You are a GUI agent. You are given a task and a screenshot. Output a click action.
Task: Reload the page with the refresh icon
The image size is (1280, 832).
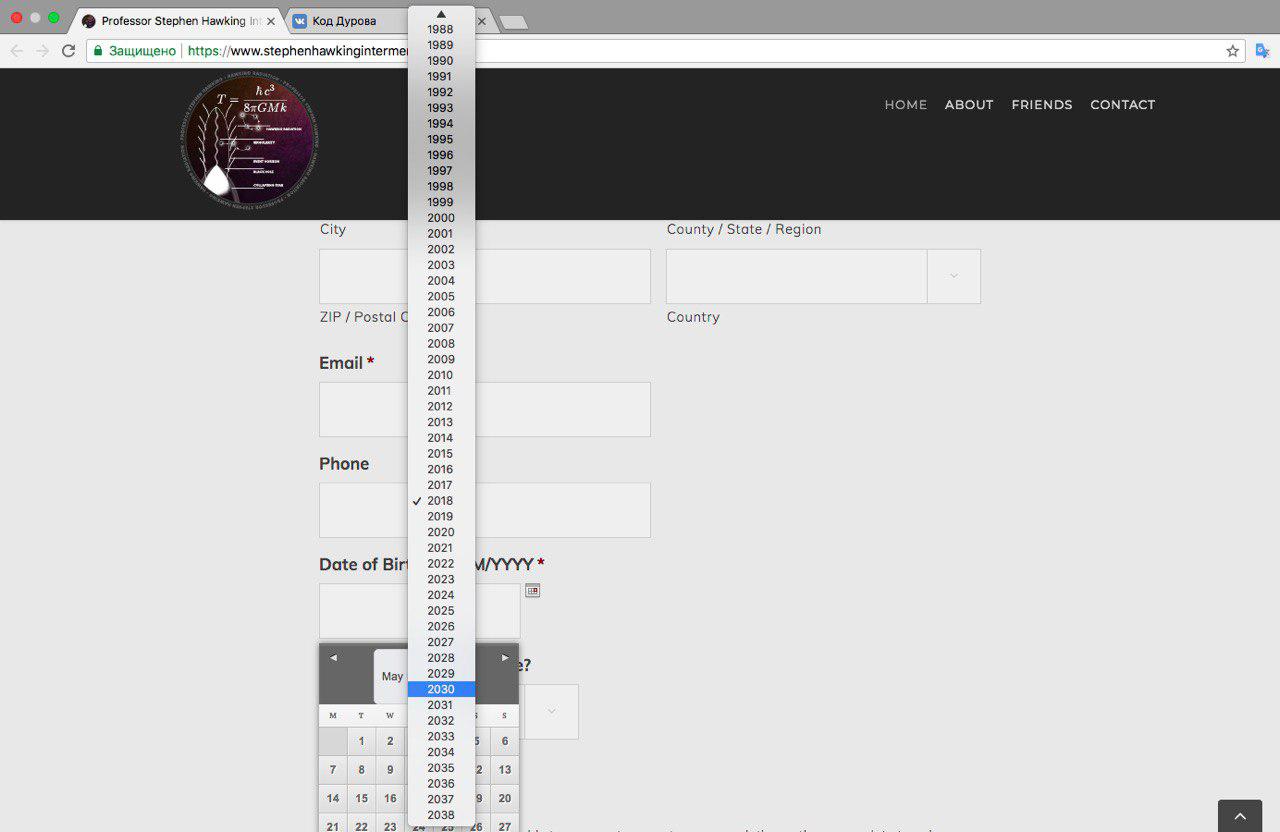click(68, 51)
